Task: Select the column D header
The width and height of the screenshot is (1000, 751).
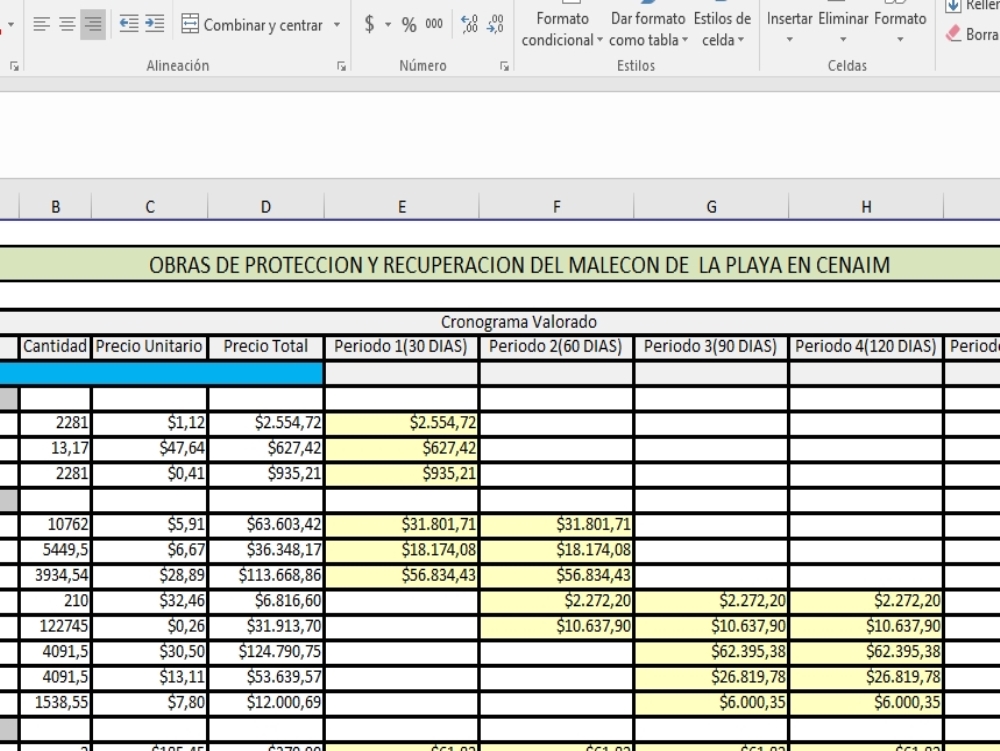Action: 266,207
